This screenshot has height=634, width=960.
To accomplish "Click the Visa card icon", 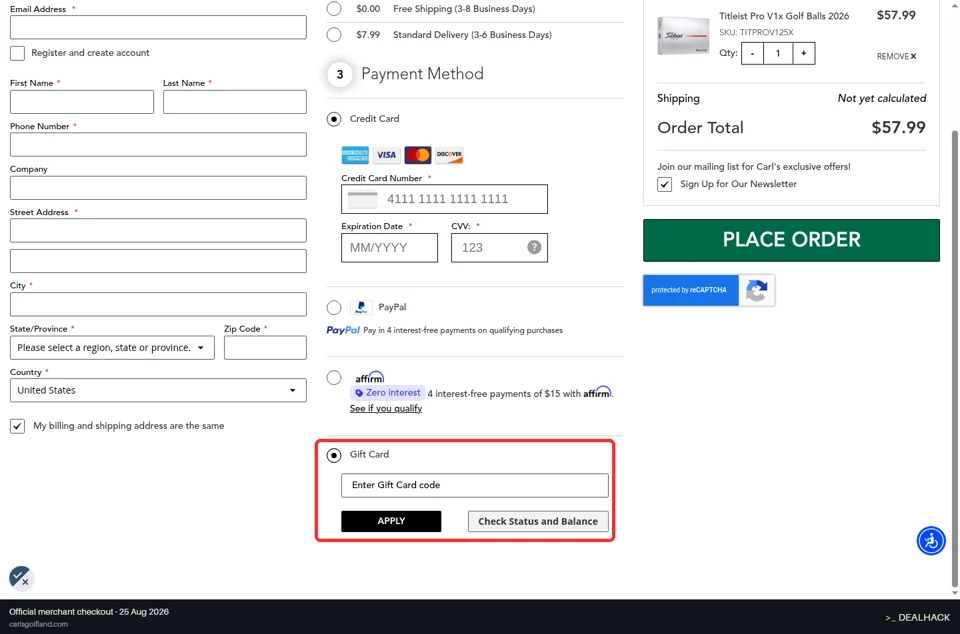I will pyautogui.click(x=386, y=155).
